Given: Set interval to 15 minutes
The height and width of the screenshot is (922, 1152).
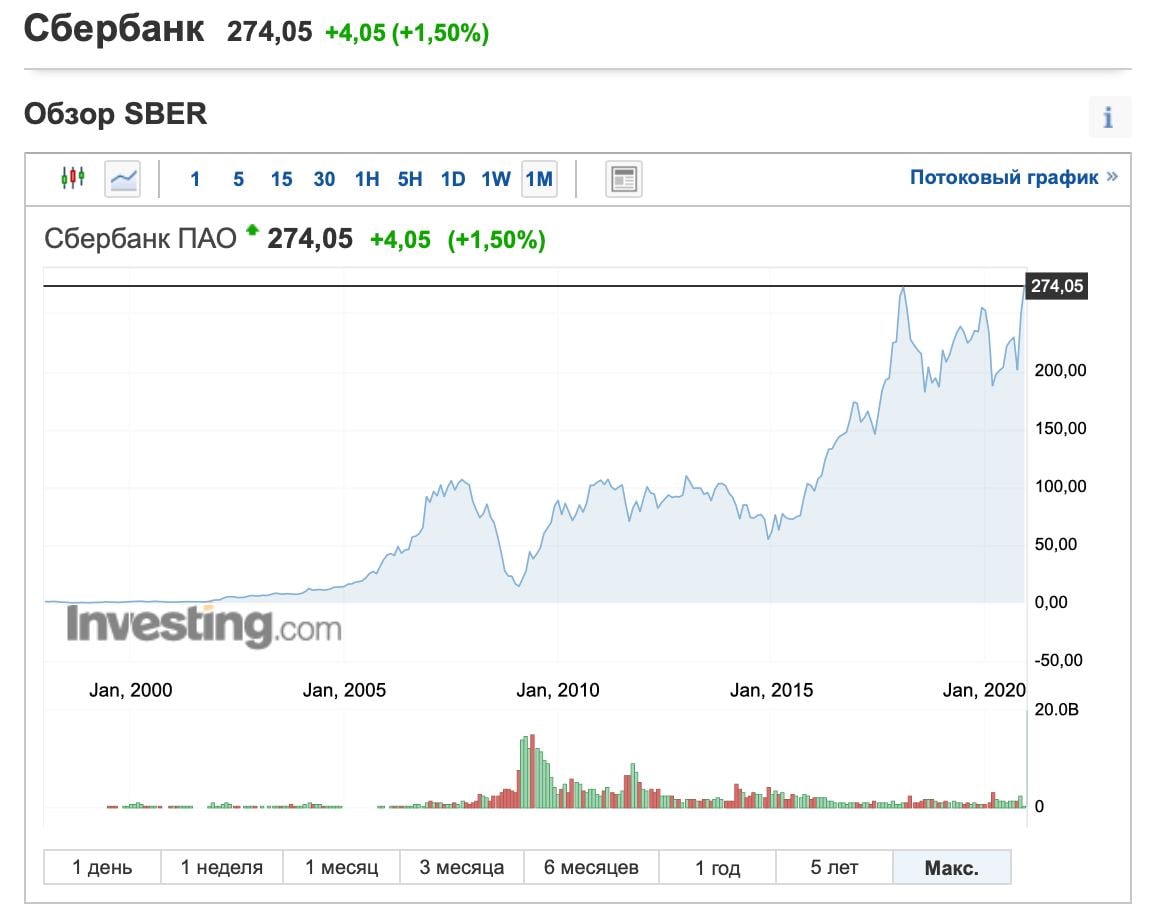Looking at the screenshot, I should click(281, 179).
